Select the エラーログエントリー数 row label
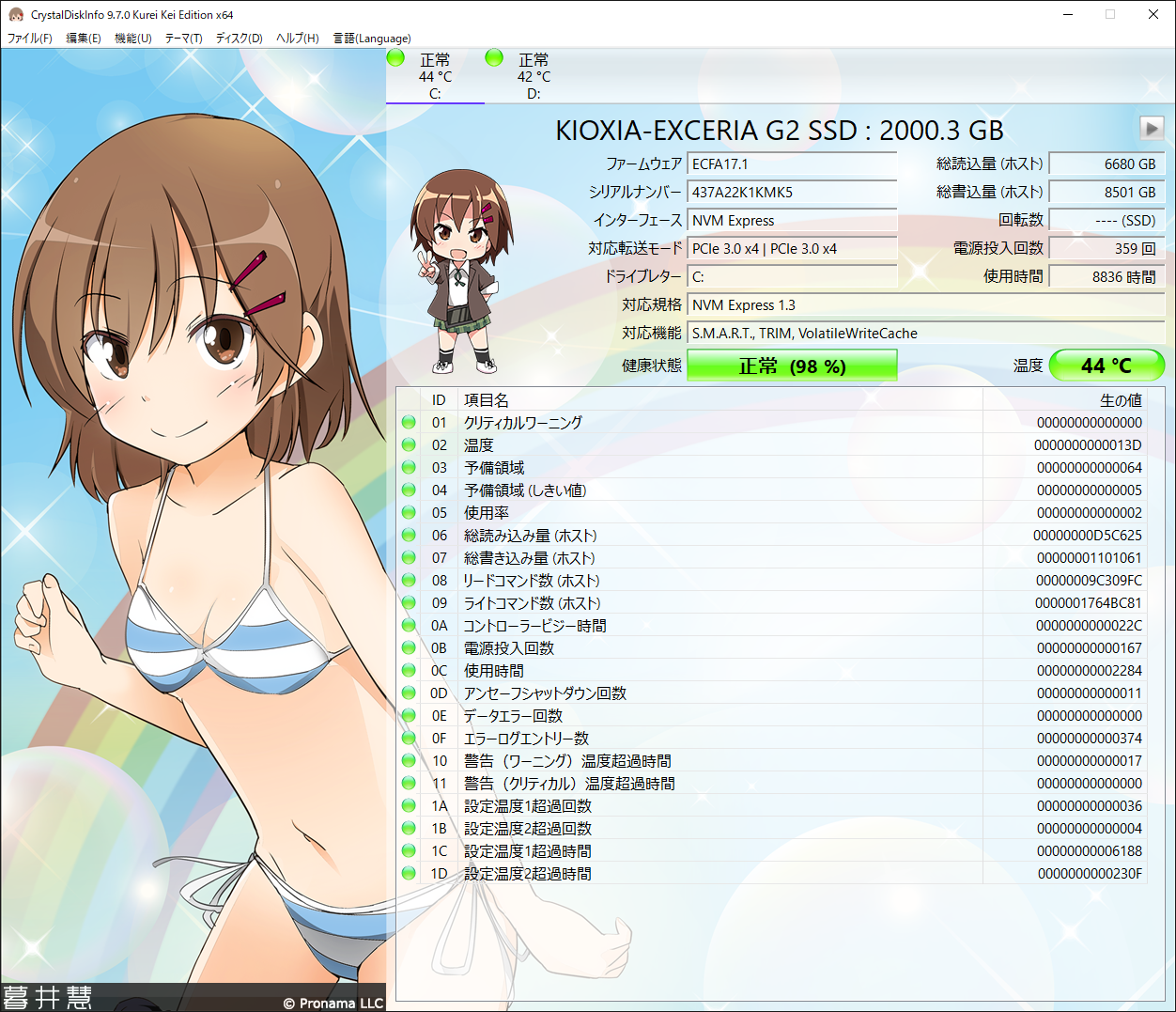Screen dimensions: 1176x1012 tap(526, 739)
